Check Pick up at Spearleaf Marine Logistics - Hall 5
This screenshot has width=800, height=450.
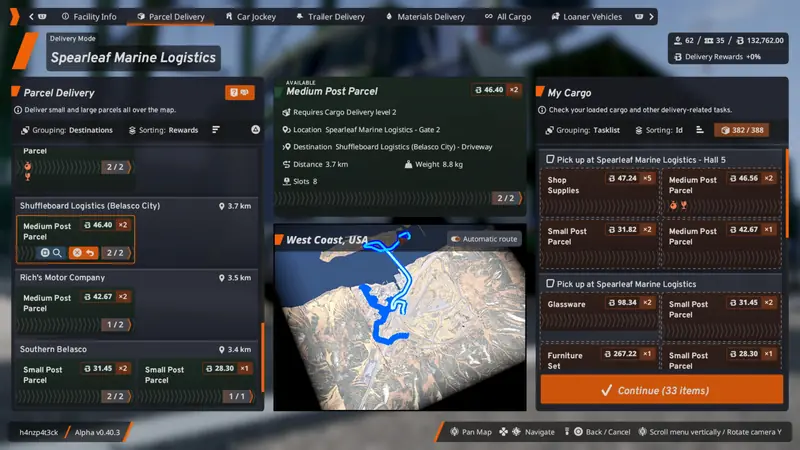pyautogui.click(x=550, y=159)
